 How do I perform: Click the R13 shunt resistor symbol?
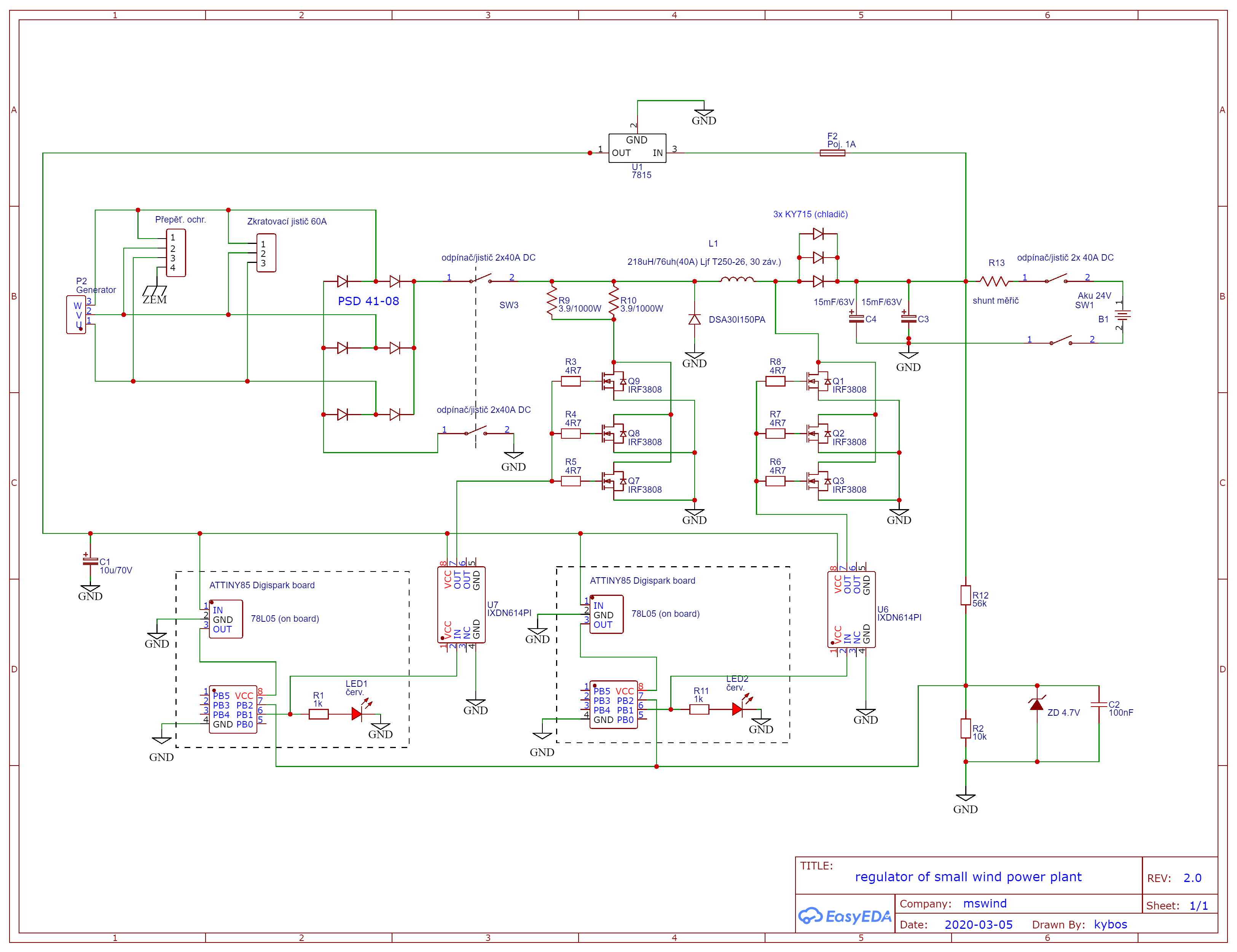pos(995,281)
